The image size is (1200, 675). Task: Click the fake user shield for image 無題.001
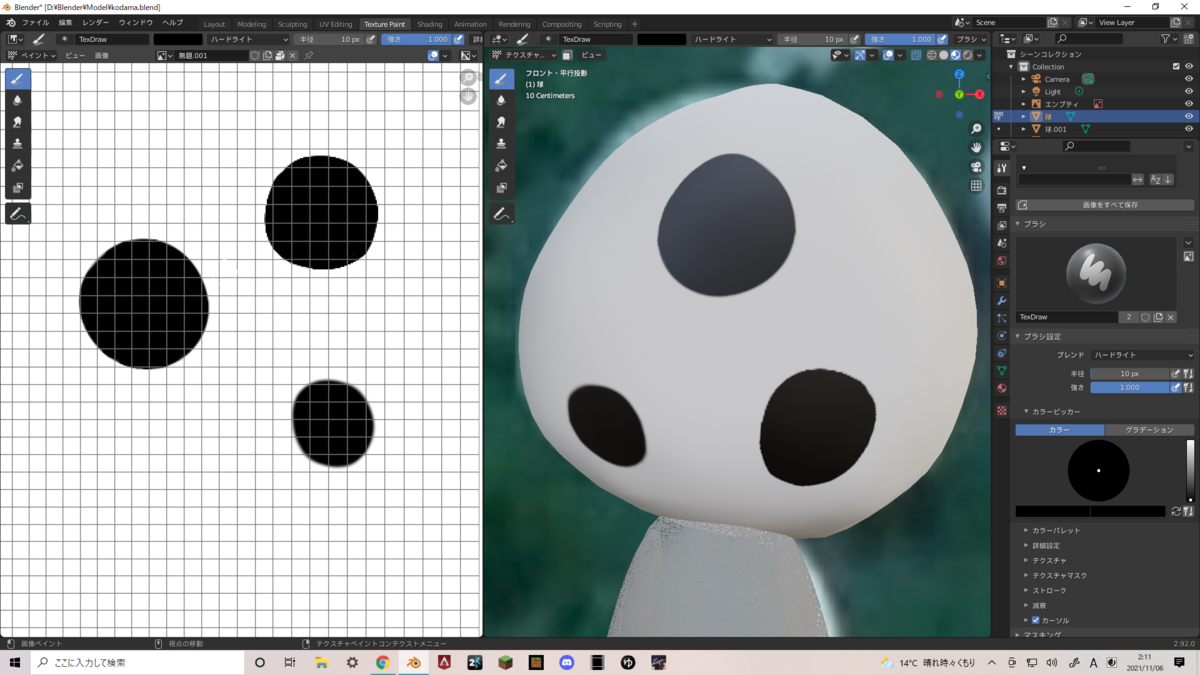pyautogui.click(x=255, y=56)
